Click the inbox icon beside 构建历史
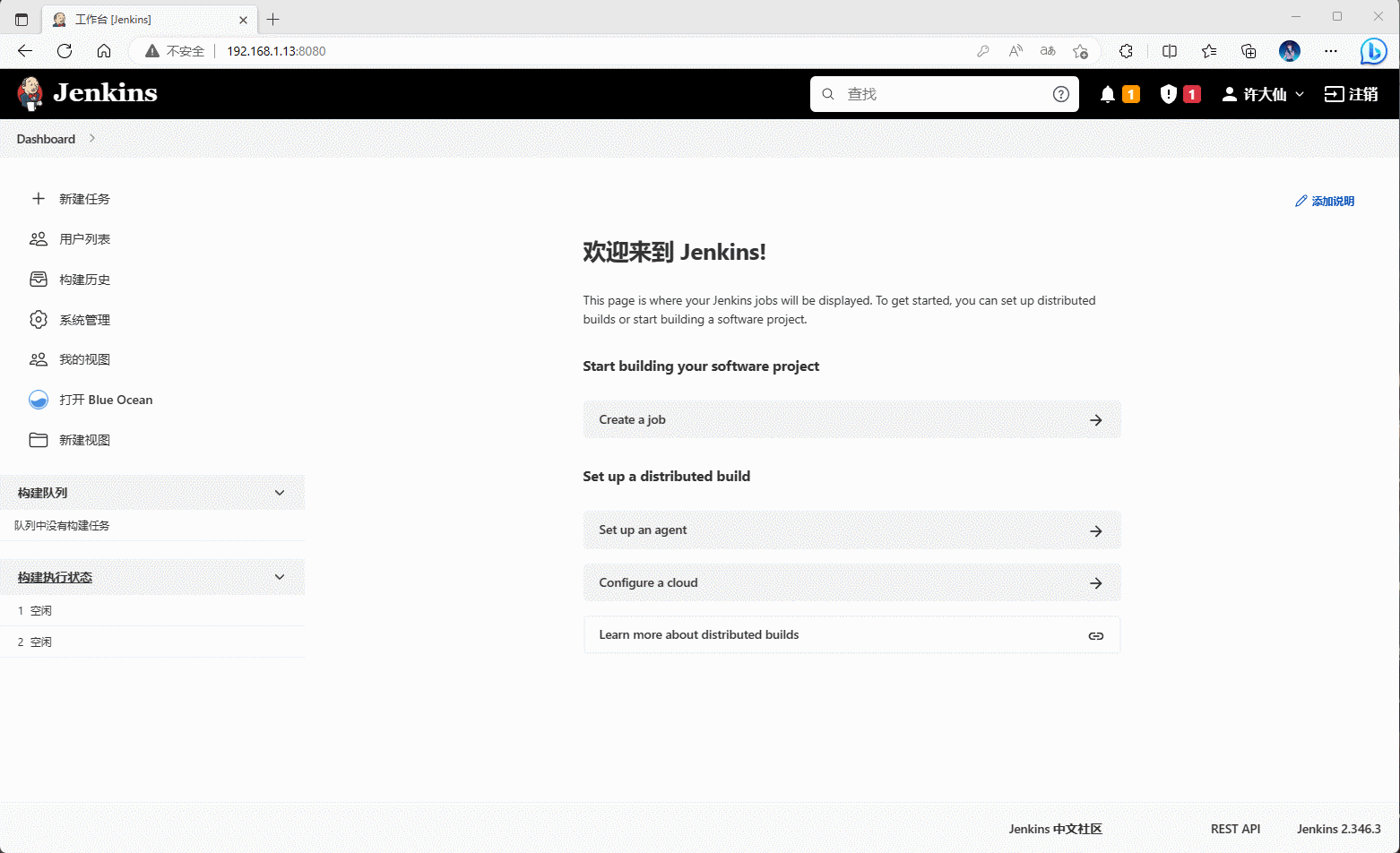 pos(39,280)
